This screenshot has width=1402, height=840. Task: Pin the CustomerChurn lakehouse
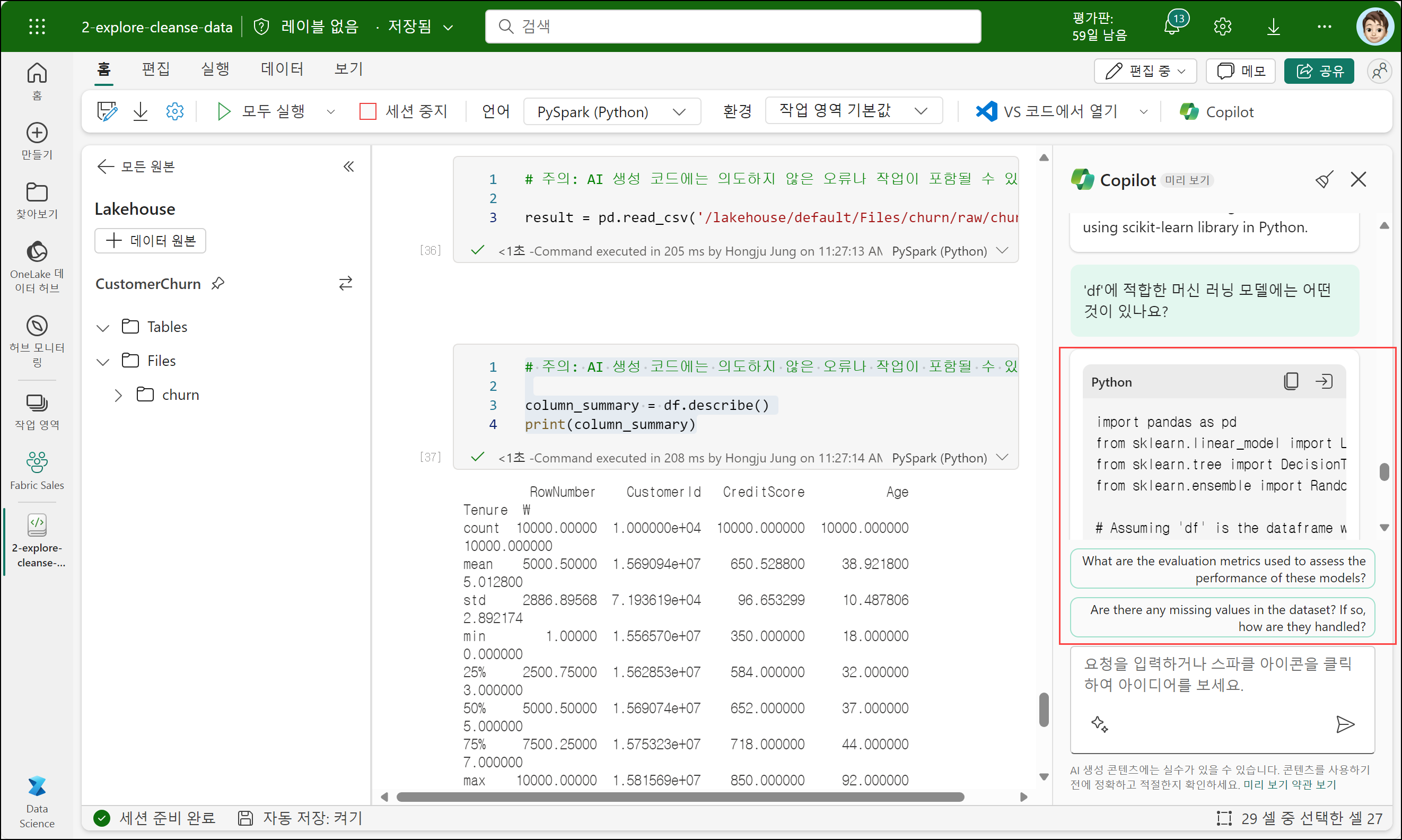[x=218, y=284]
